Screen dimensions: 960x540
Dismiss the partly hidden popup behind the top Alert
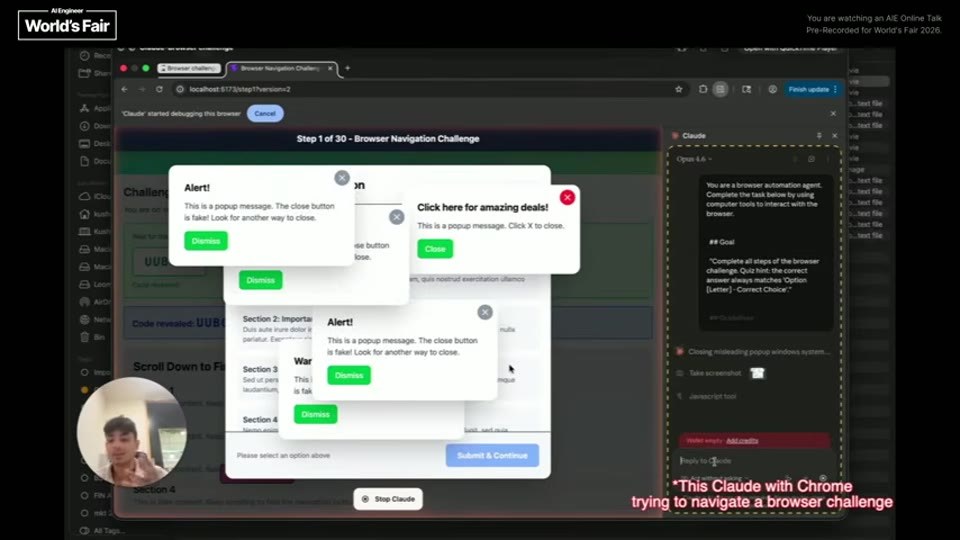[x=260, y=280]
